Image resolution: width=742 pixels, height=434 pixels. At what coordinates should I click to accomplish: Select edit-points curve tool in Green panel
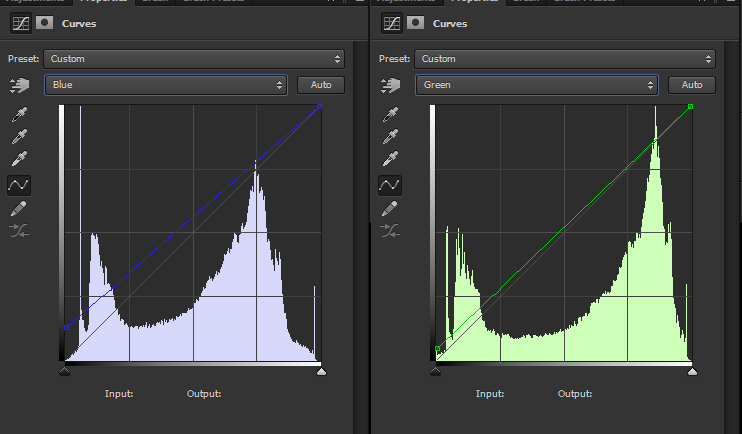tap(390, 185)
